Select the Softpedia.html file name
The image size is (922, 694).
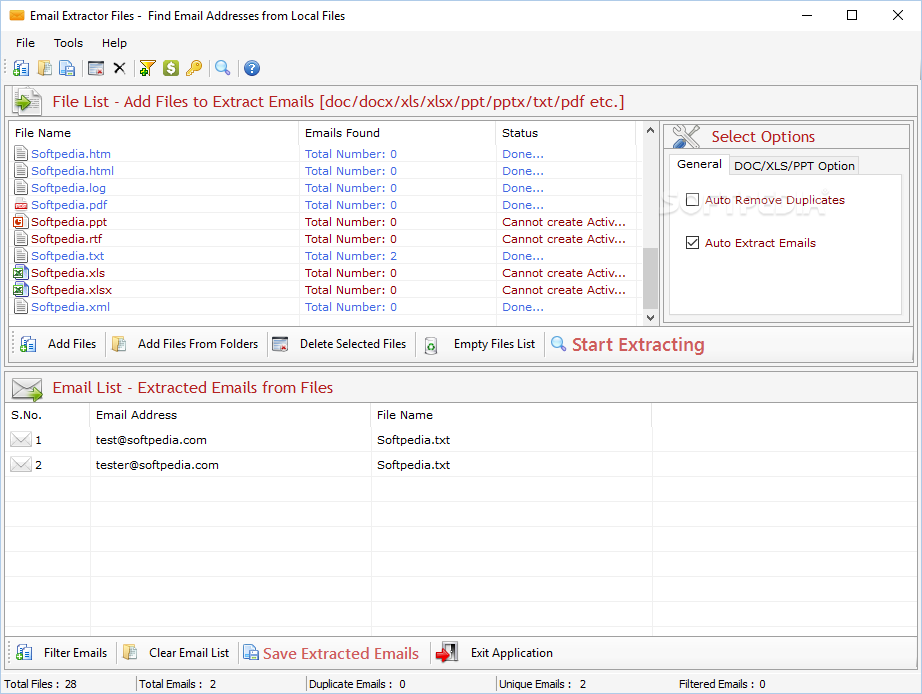[72, 171]
